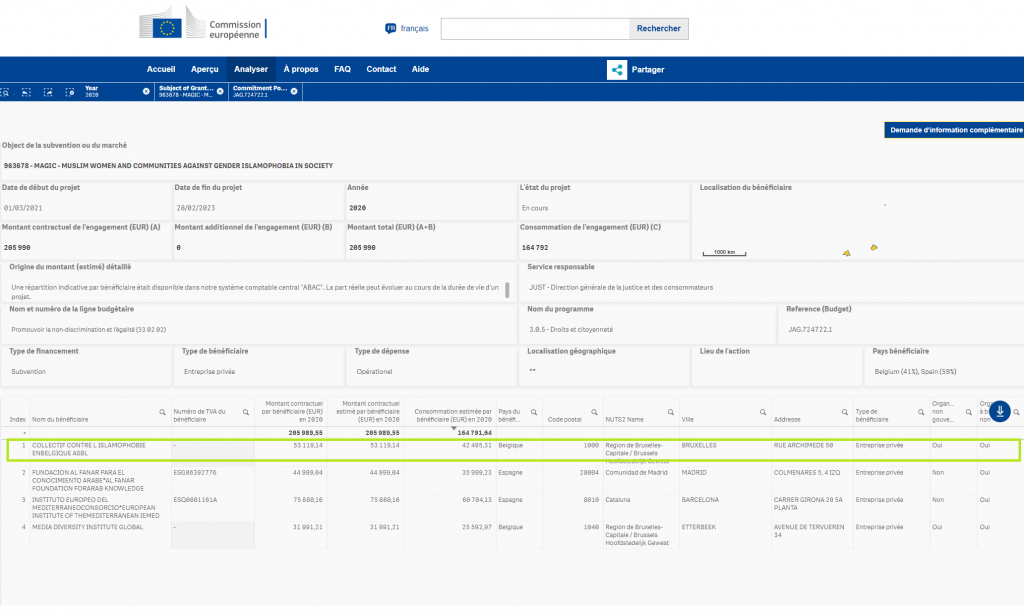Click Demande d'information complémentaire button
This screenshot has height=613, width=1024.
point(954,130)
